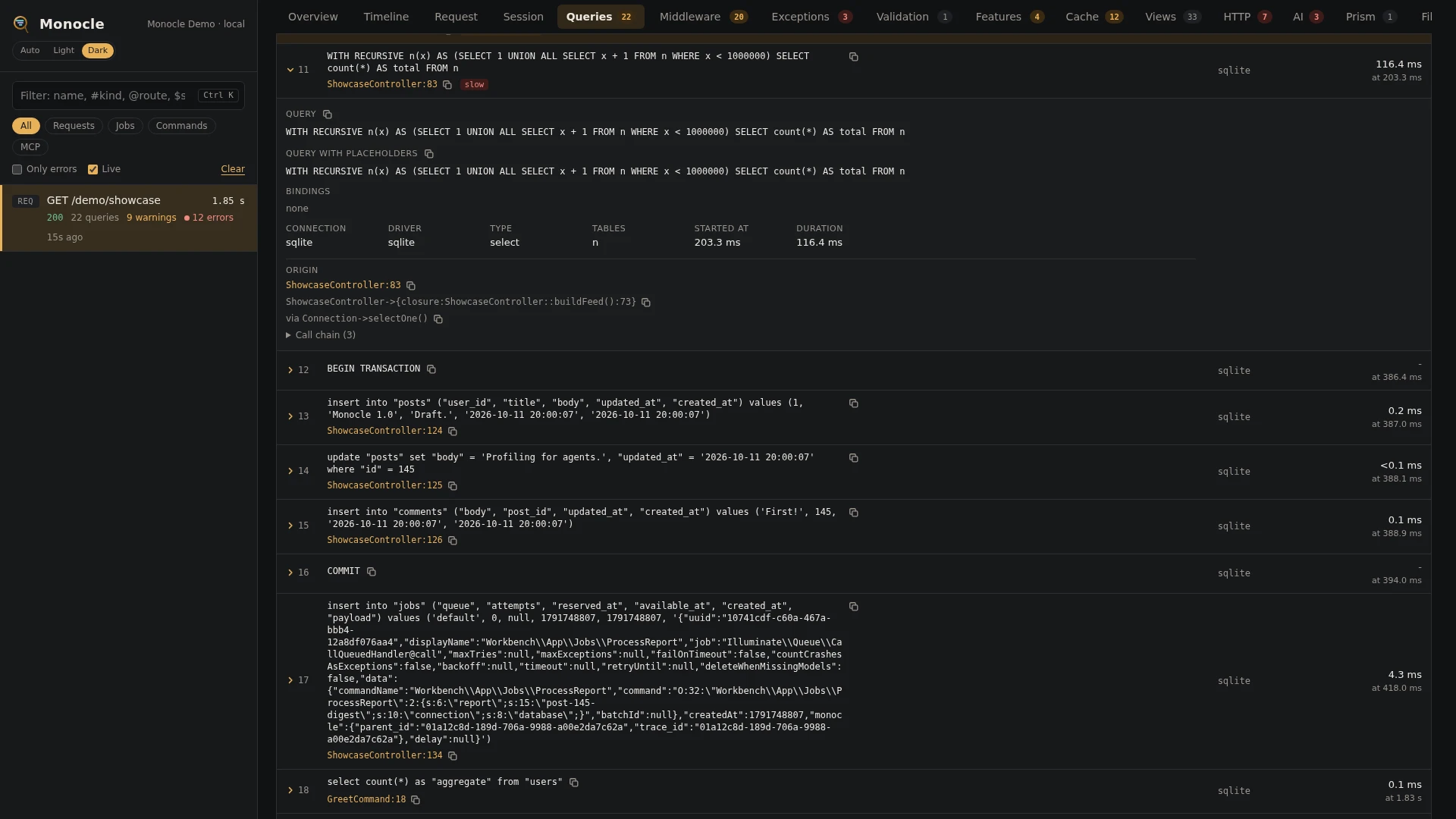Copy ShowcaseController:124 origin reference
This screenshot has width=1456, height=819.
(x=453, y=431)
